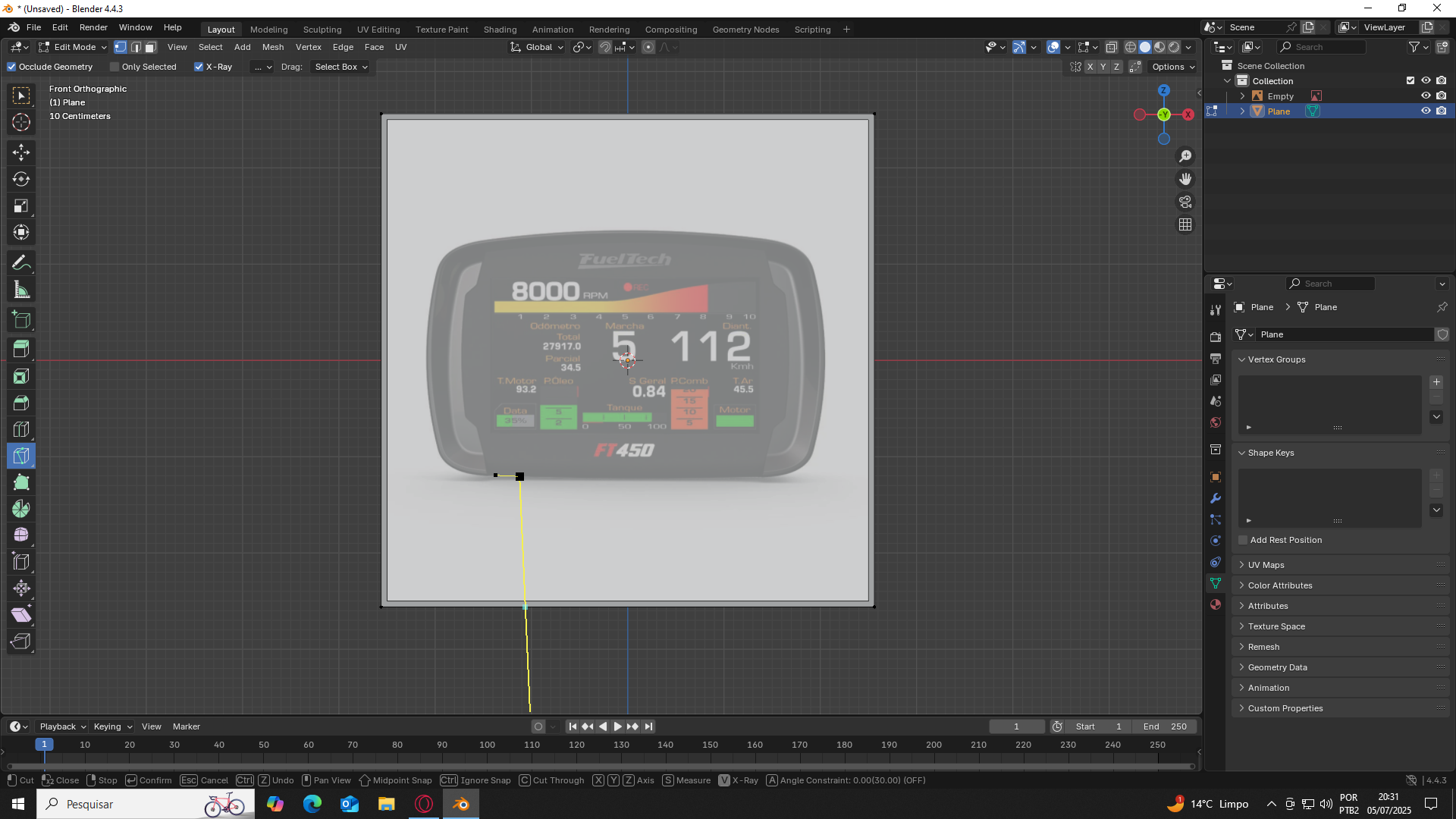1456x819 pixels.
Task: Uncheck Occlude Geometry option
Action: [11, 67]
